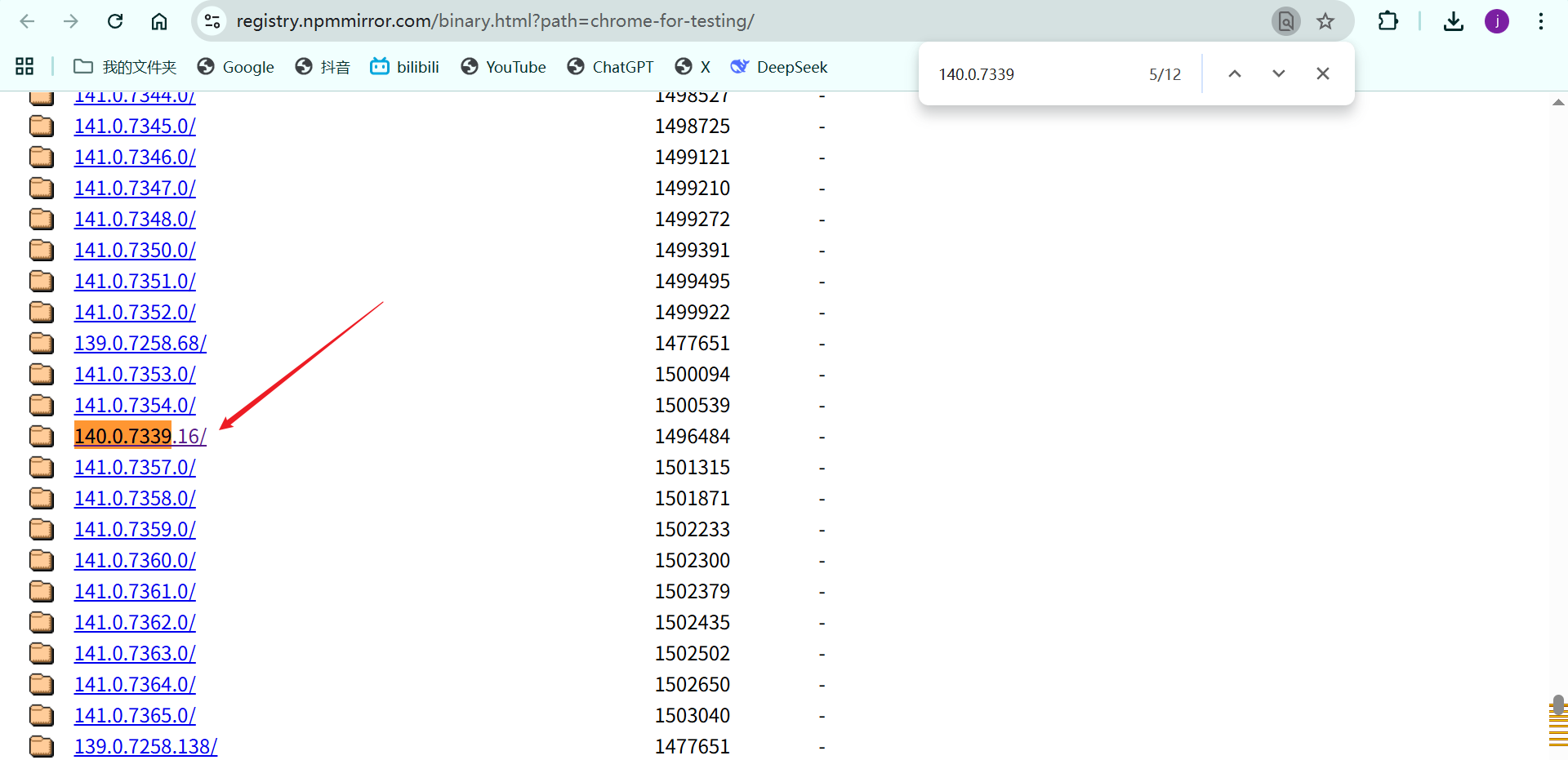1568x760 pixels.
Task: Open the downloads tray icon
Action: tap(1454, 21)
